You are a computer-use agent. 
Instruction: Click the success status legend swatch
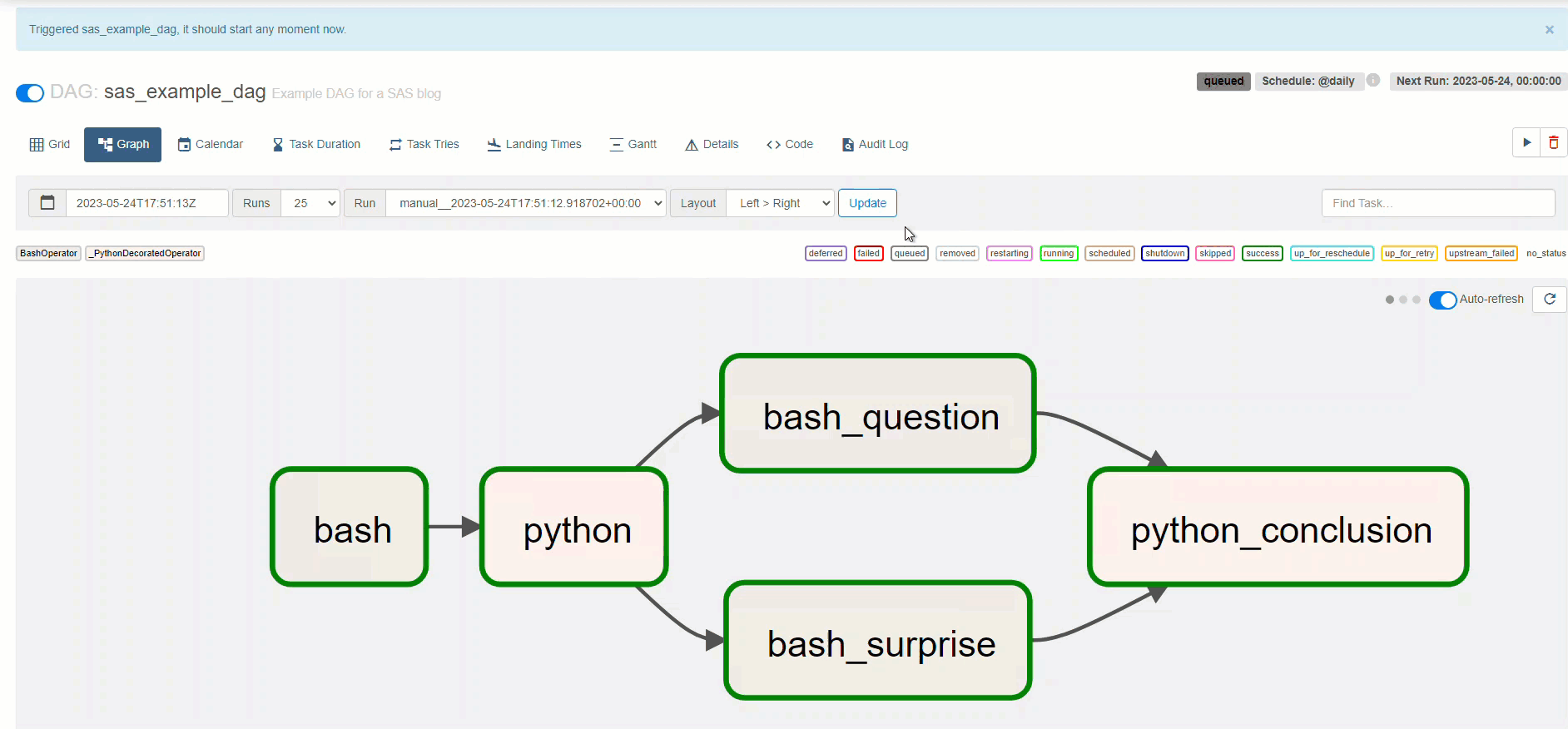pos(1262,254)
